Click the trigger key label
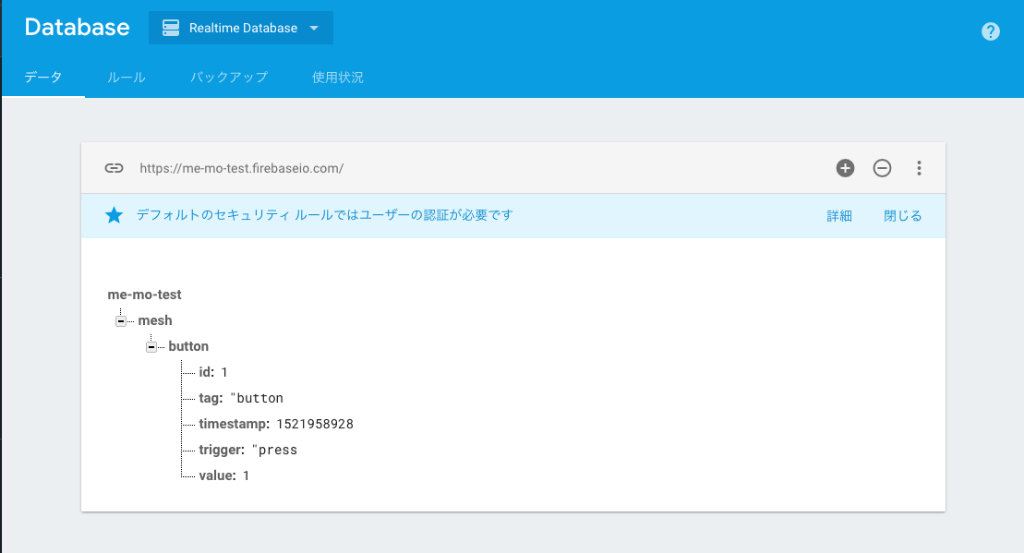The height and width of the screenshot is (553, 1024). (x=222, y=450)
